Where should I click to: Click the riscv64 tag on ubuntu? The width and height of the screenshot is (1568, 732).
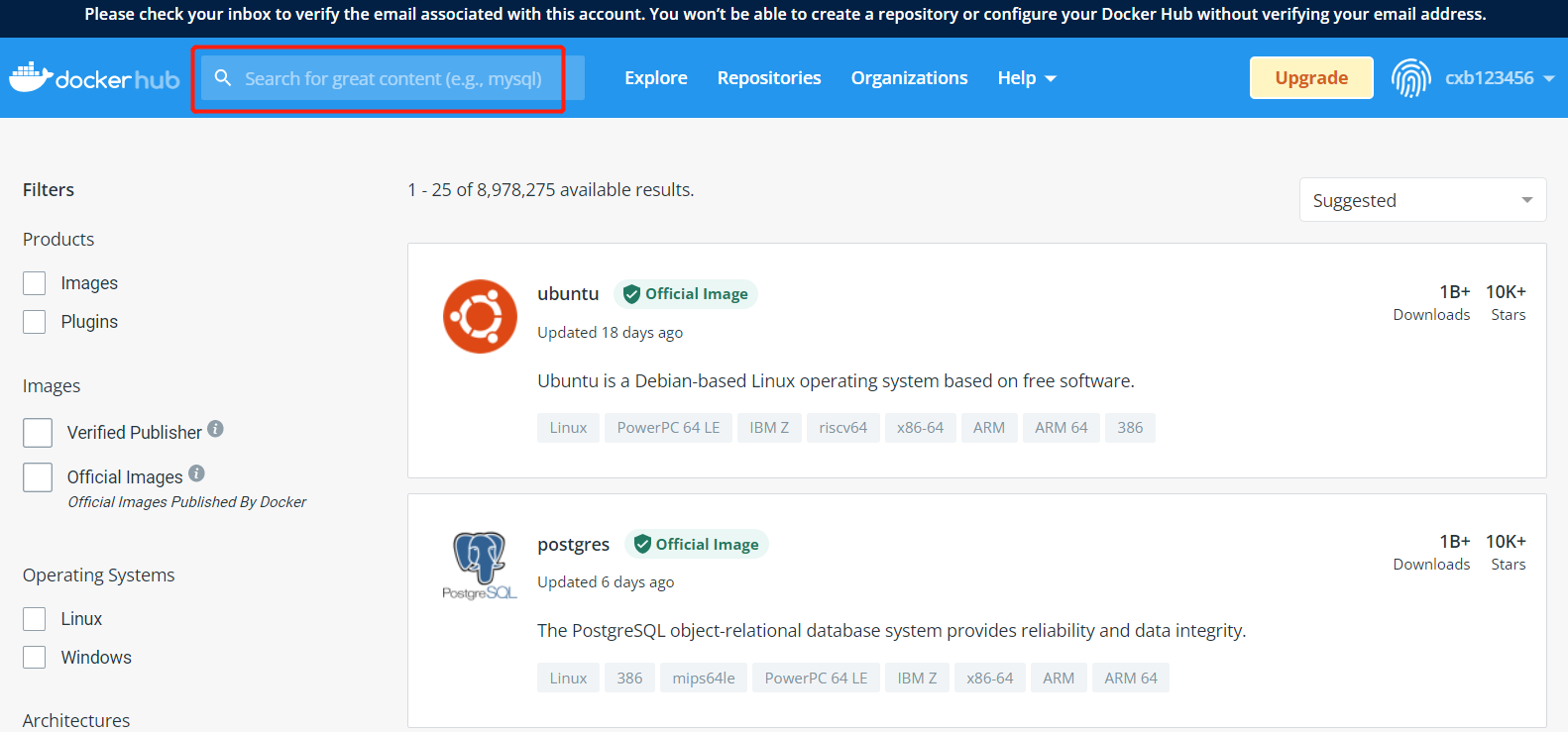pyautogui.click(x=843, y=428)
